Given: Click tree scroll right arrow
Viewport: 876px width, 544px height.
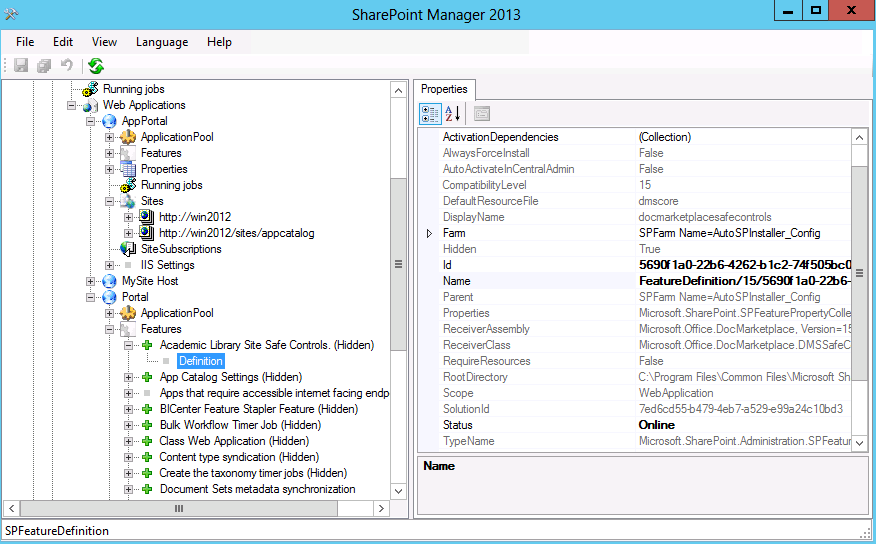Looking at the screenshot, I should tap(381, 508).
